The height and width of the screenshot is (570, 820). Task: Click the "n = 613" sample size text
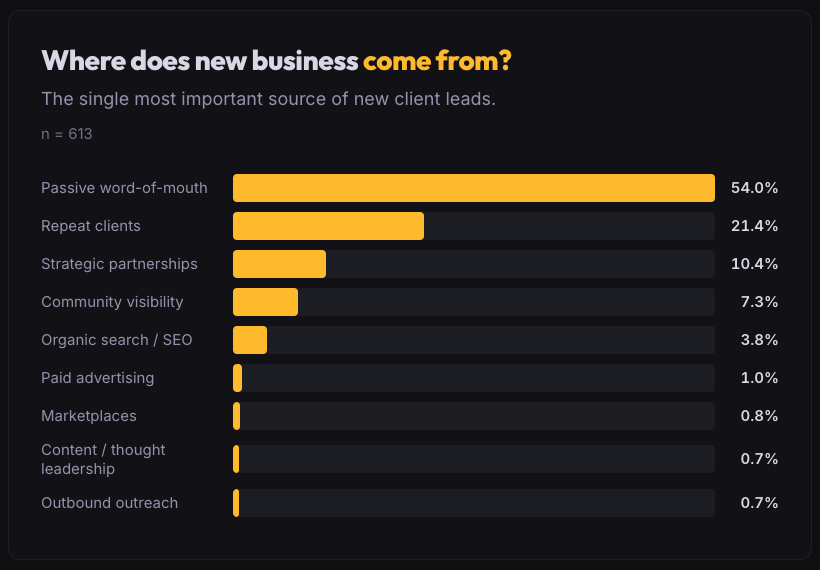click(x=66, y=133)
